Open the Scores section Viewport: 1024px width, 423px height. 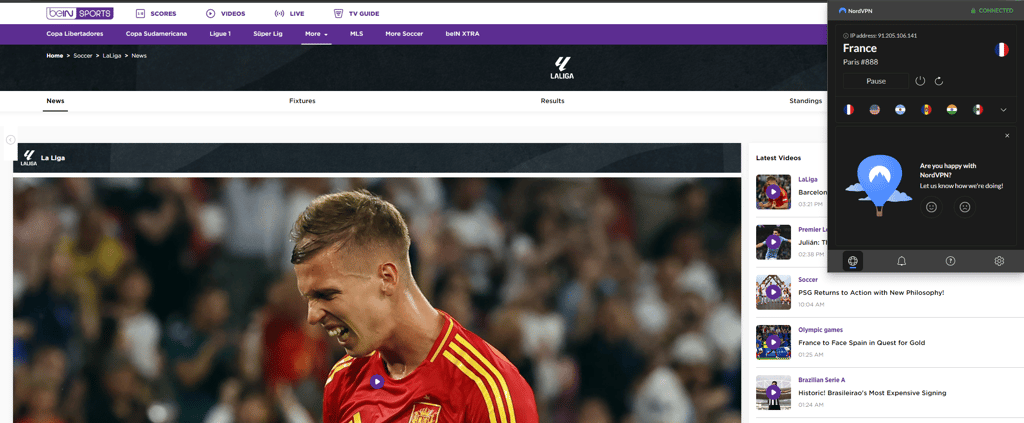(x=155, y=13)
